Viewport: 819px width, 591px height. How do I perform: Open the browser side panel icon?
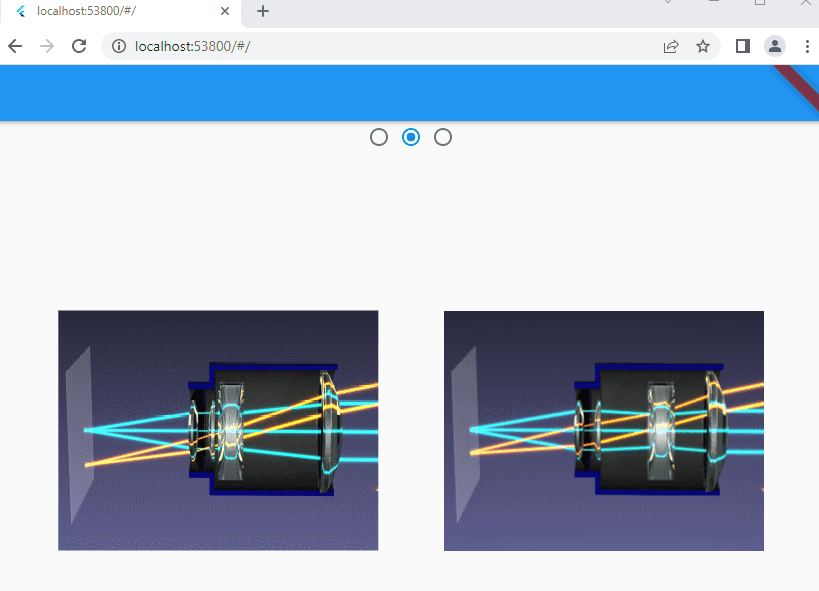coord(741,46)
